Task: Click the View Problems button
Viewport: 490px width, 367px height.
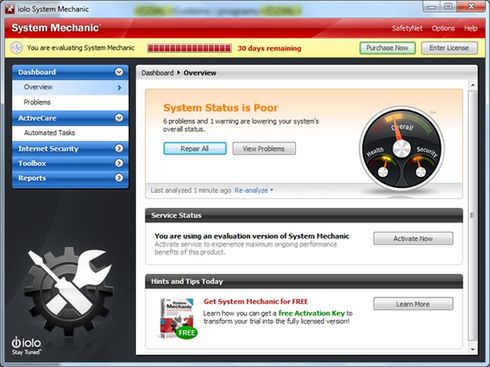Action: [x=264, y=149]
